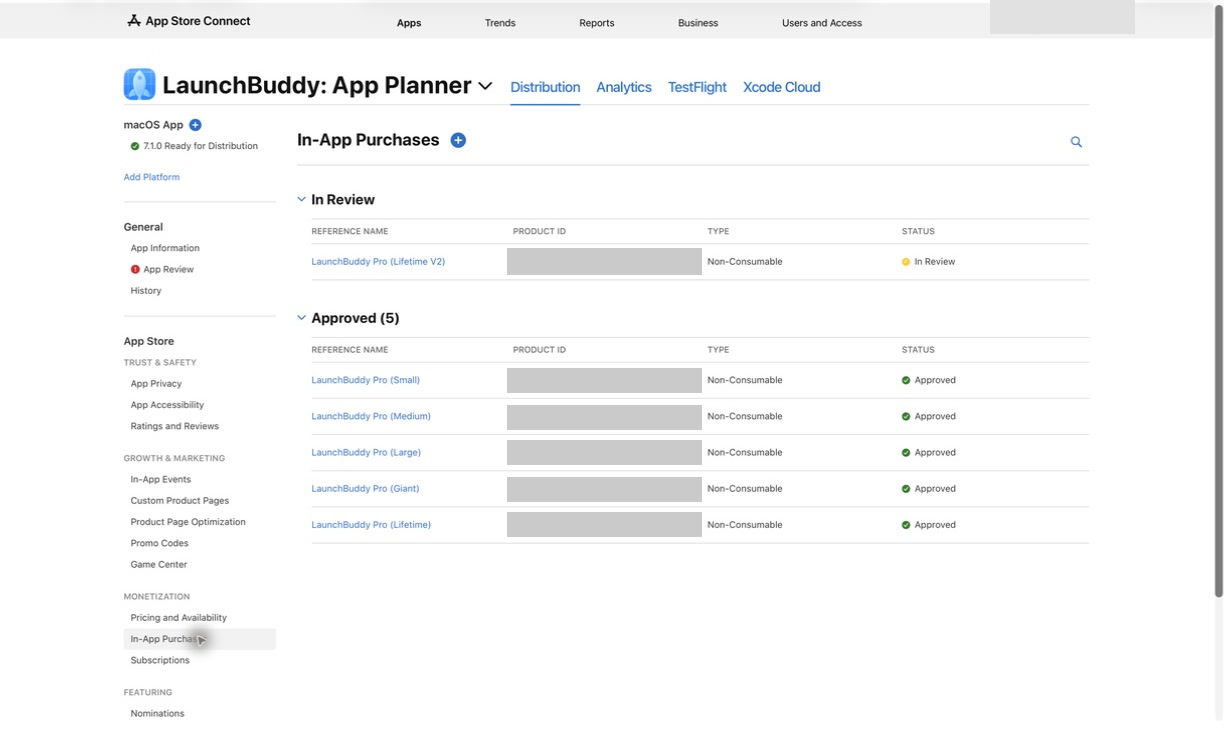Image resolution: width=1224 pixels, height=732 pixels.
Task: Open Pricing and Availability in sidebar
Action: pos(179,618)
